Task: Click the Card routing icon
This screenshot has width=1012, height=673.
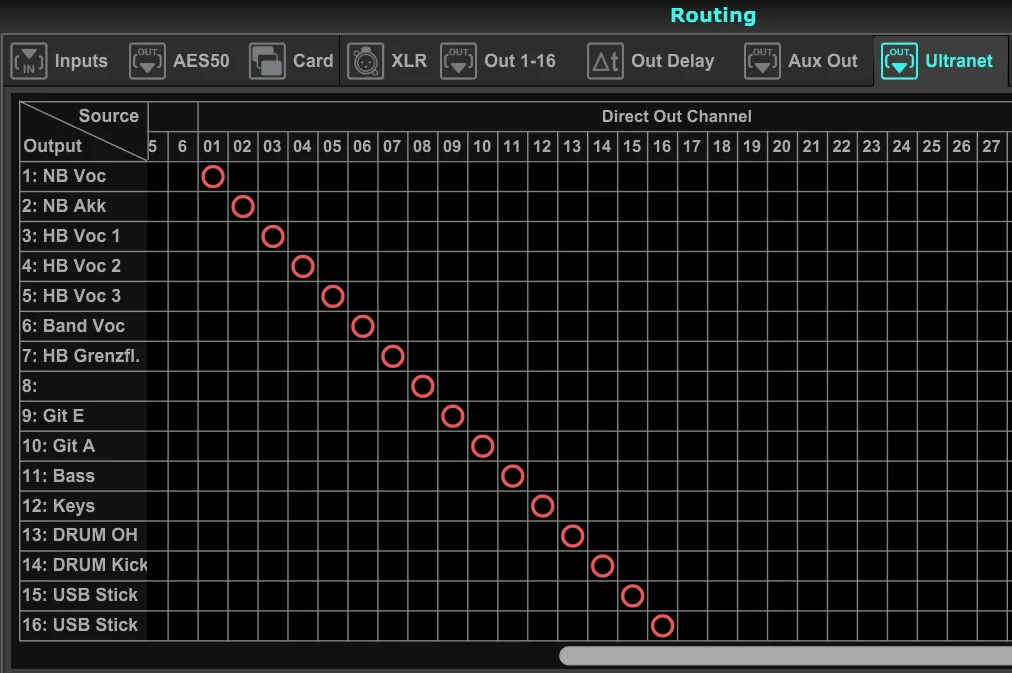Action: coord(267,61)
